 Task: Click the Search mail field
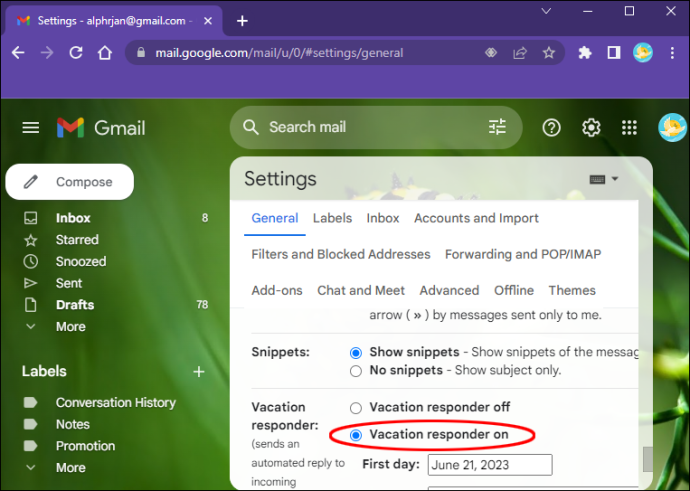pos(374,127)
